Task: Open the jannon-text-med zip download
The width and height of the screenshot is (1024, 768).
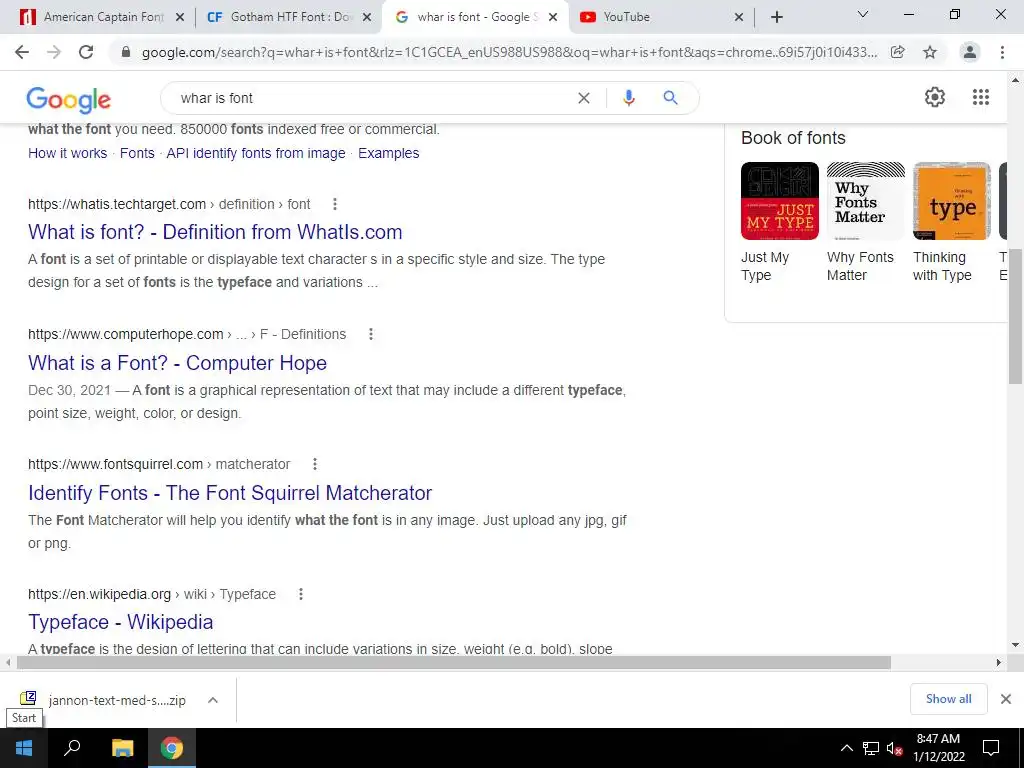Action: click(104, 700)
